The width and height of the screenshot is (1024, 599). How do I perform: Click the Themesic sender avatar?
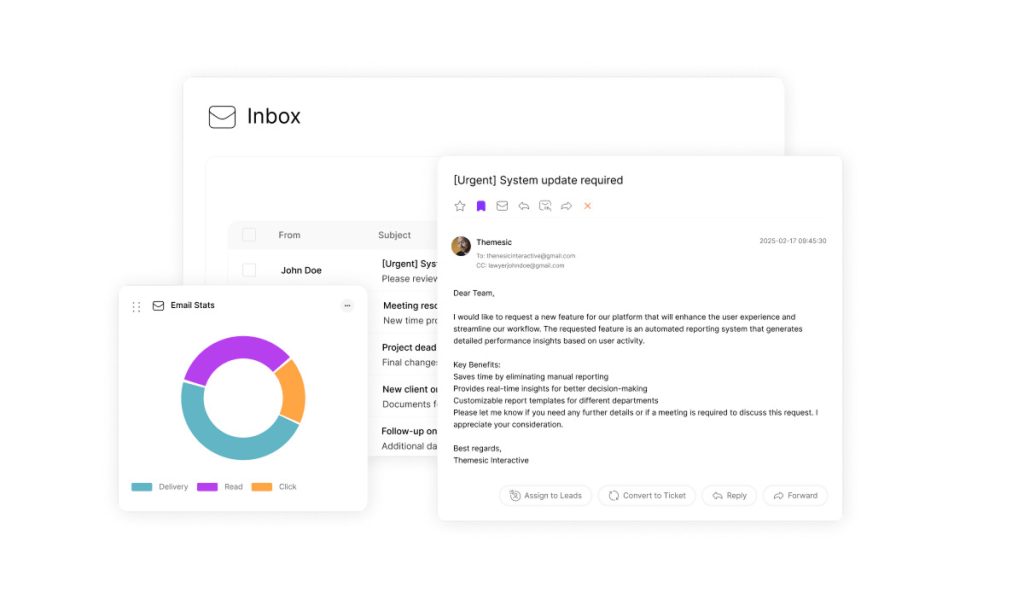point(461,246)
